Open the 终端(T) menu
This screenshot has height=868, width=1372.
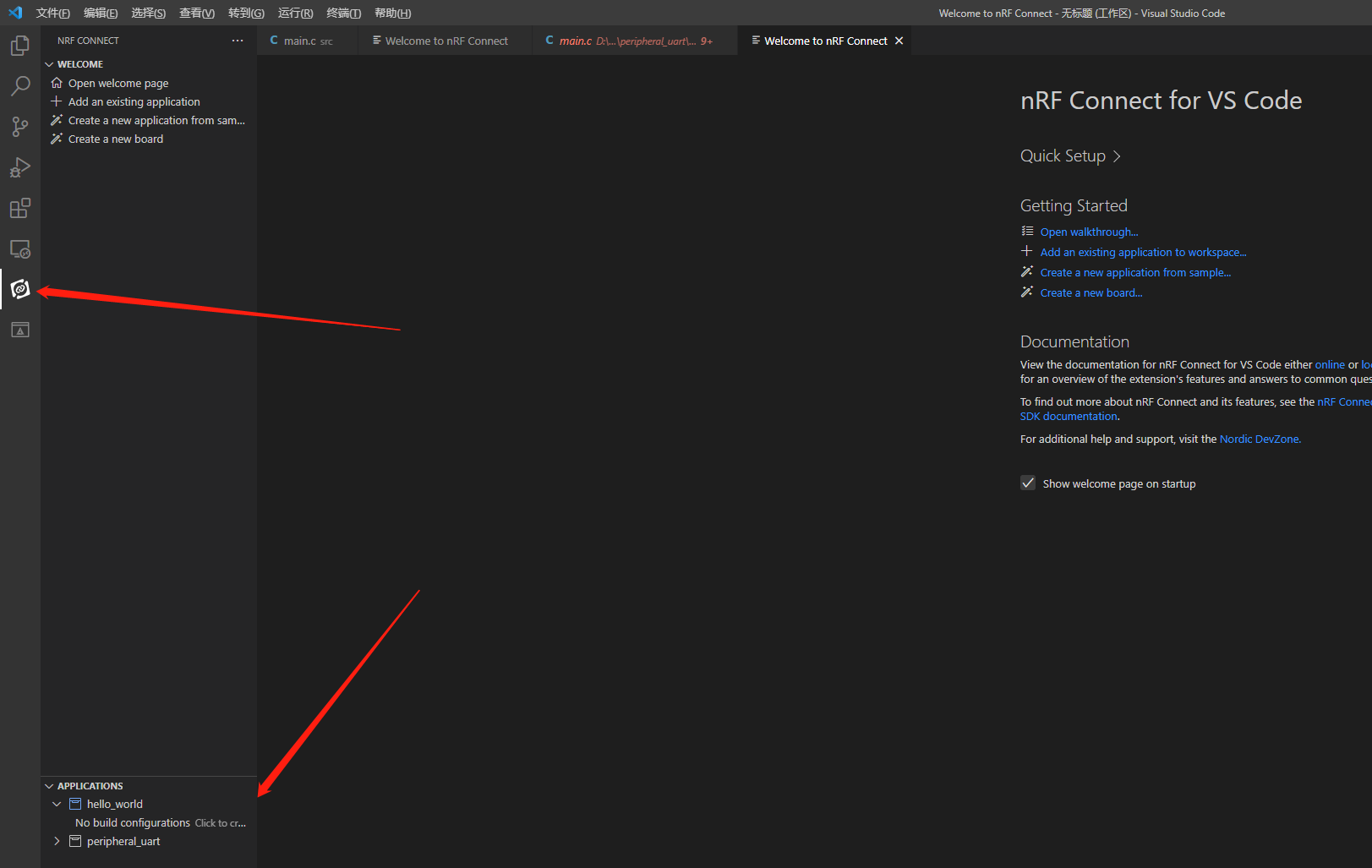[x=343, y=13]
